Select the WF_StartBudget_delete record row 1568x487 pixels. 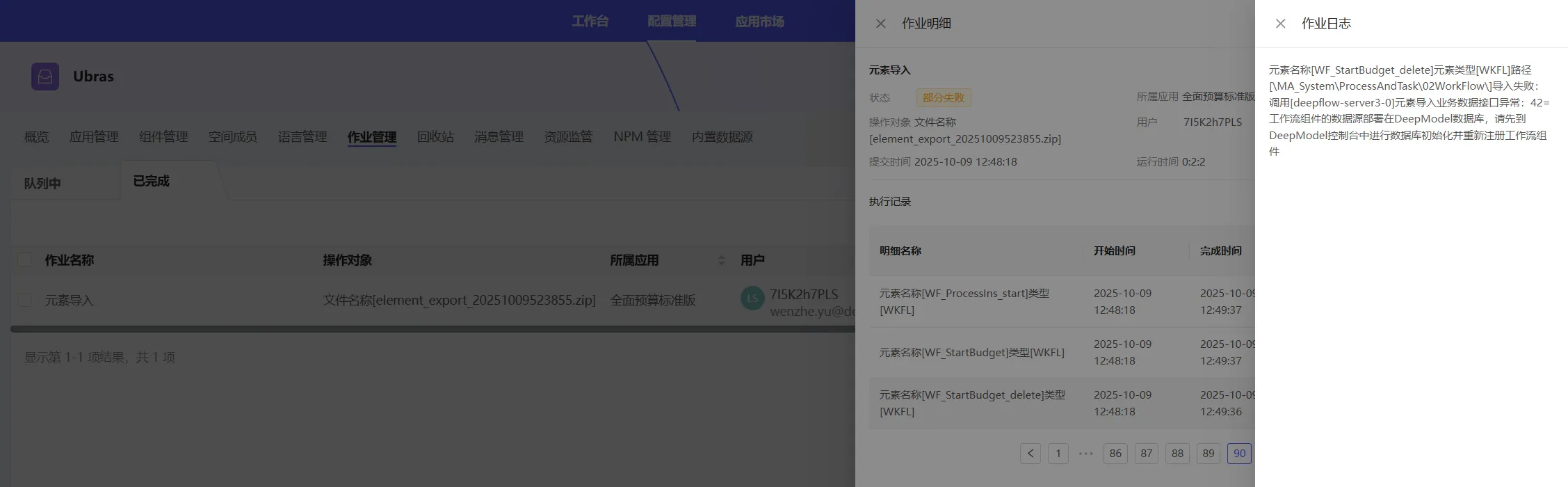[972, 404]
